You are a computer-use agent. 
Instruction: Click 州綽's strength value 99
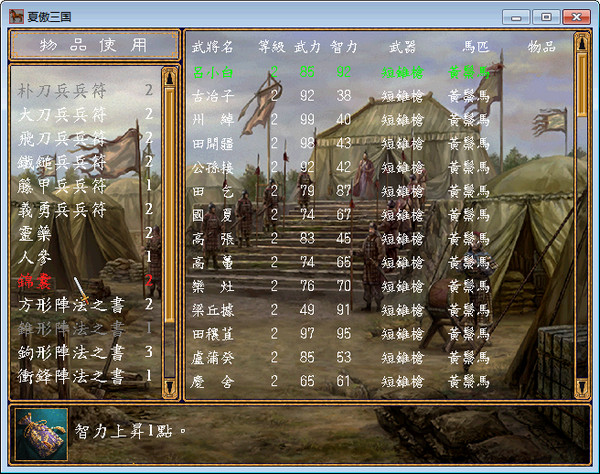pyautogui.click(x=307, y=120)
